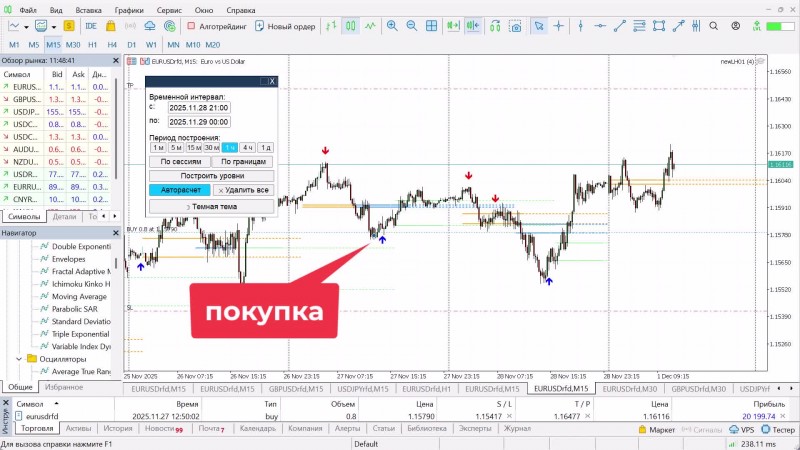Click the По сессиям button
Viewport: 800px width, 450px height.
(181, 162)
